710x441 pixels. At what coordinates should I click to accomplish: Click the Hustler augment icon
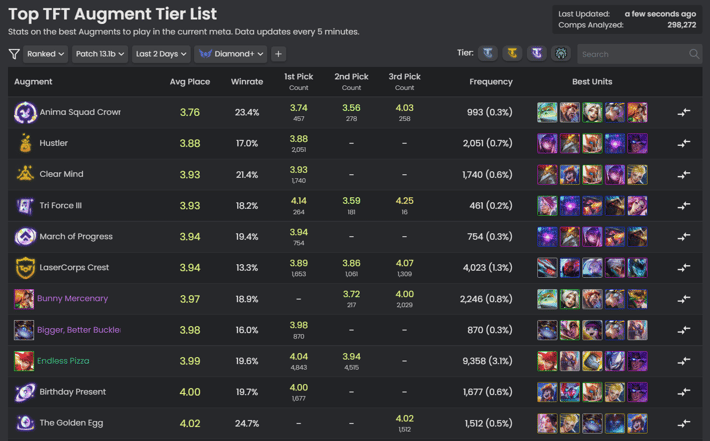pos(25,143)
